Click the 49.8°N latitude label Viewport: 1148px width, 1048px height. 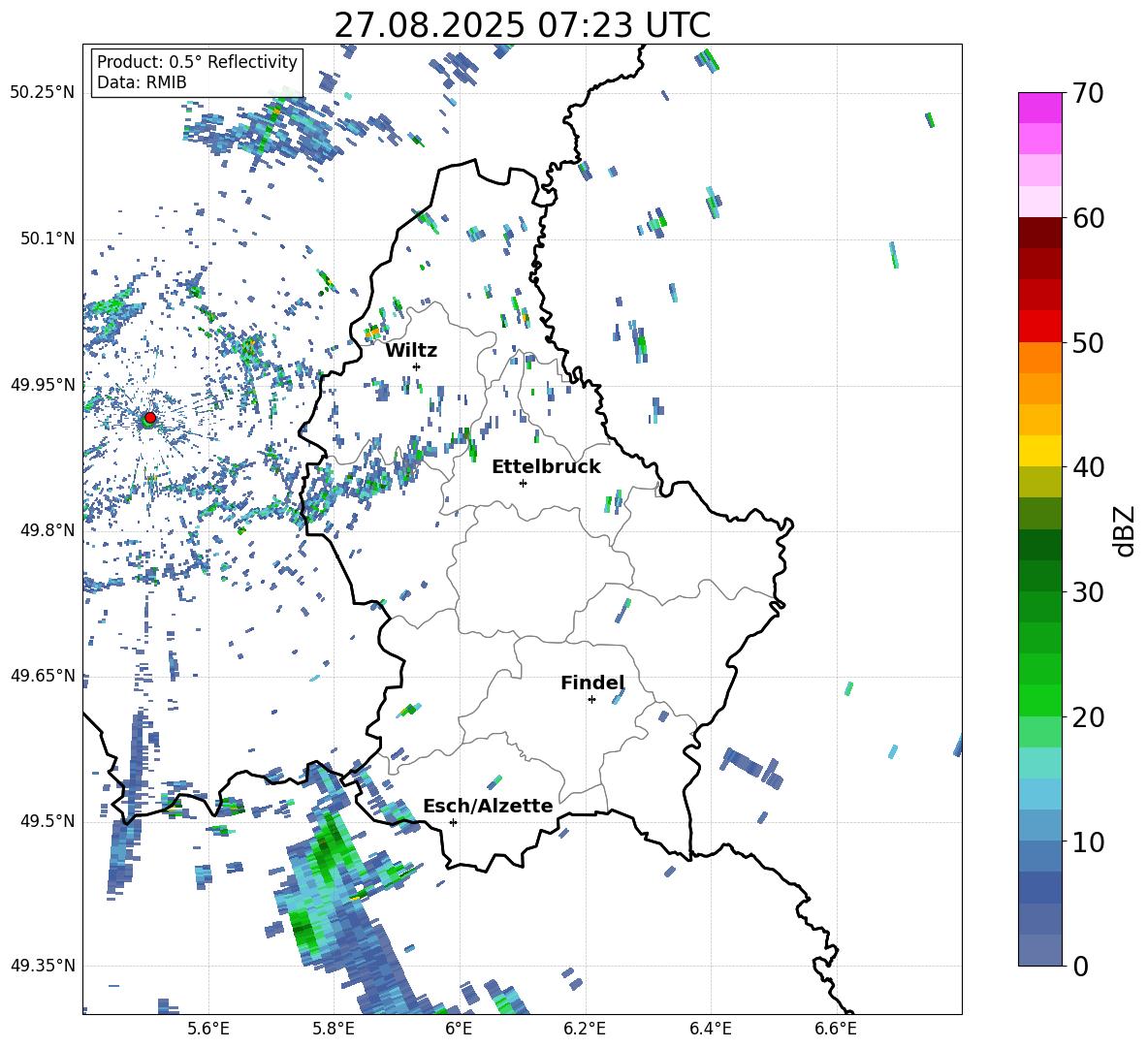tap(48, 530)
